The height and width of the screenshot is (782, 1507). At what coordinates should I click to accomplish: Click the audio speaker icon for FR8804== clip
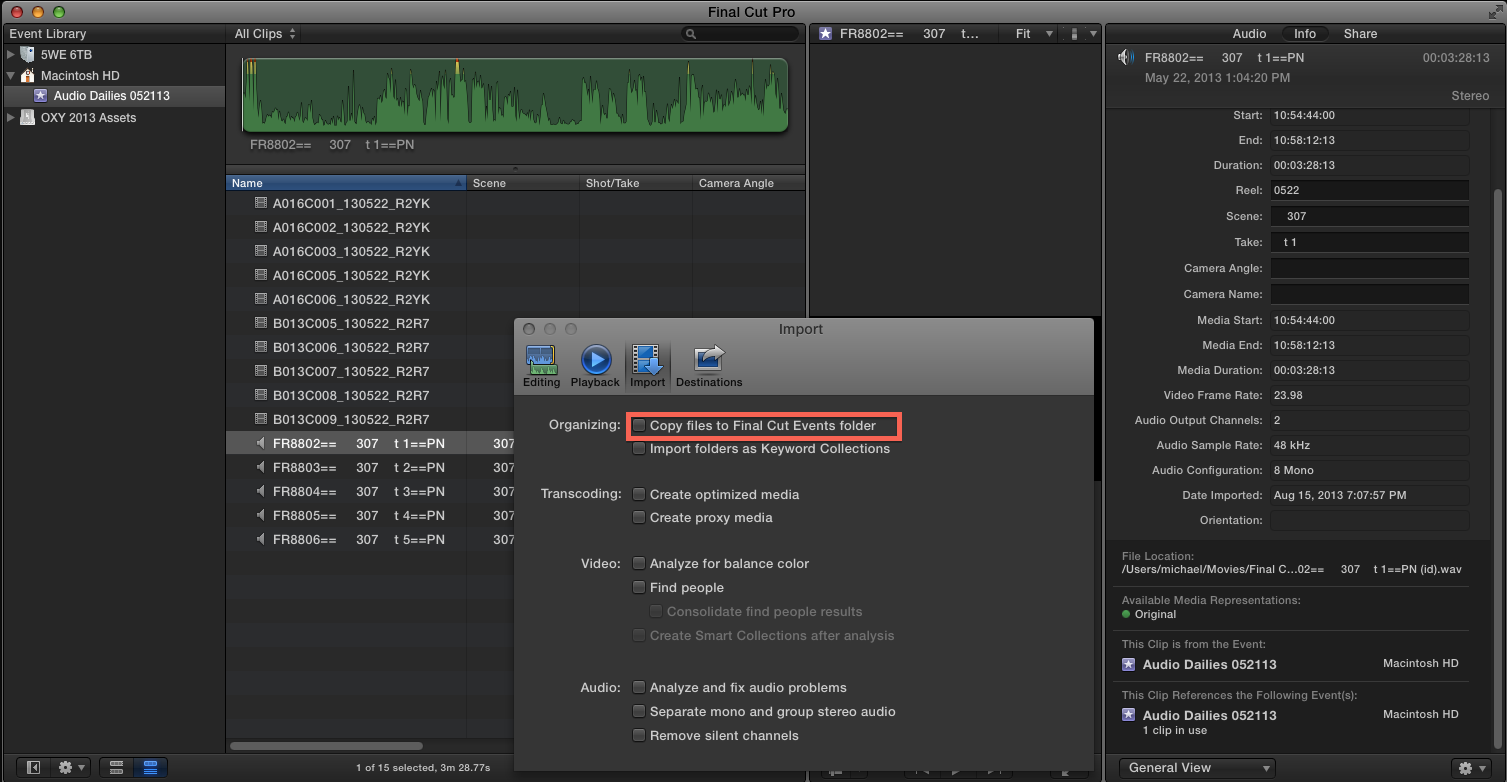click(261, 491)
